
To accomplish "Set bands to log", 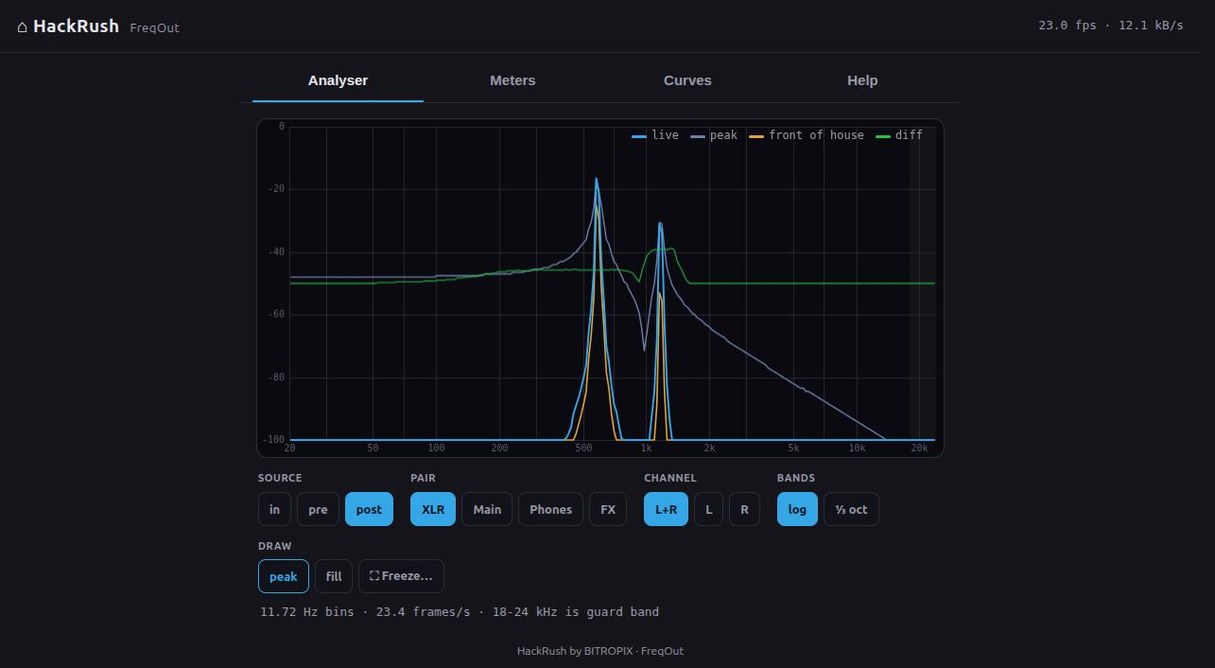I will click(797, 509).
